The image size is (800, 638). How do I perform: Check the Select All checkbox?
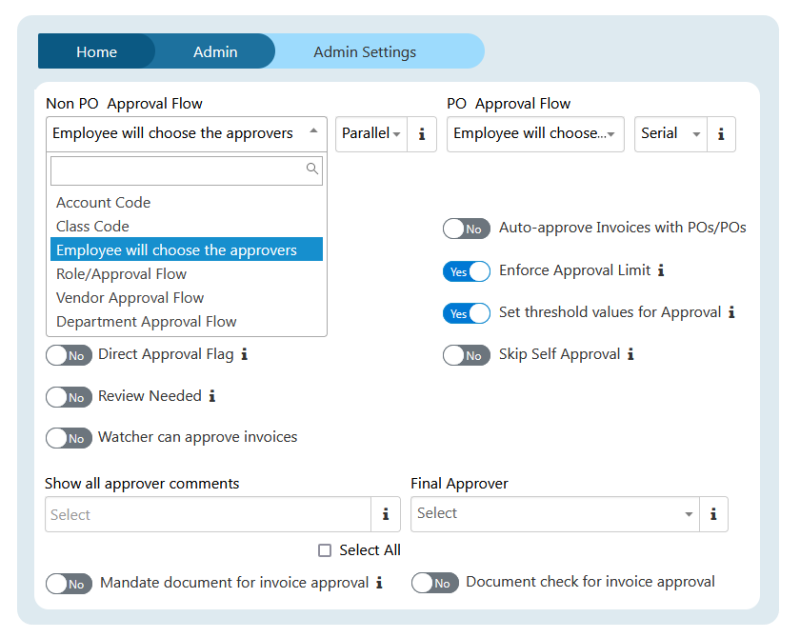click(x=324, y=550)
